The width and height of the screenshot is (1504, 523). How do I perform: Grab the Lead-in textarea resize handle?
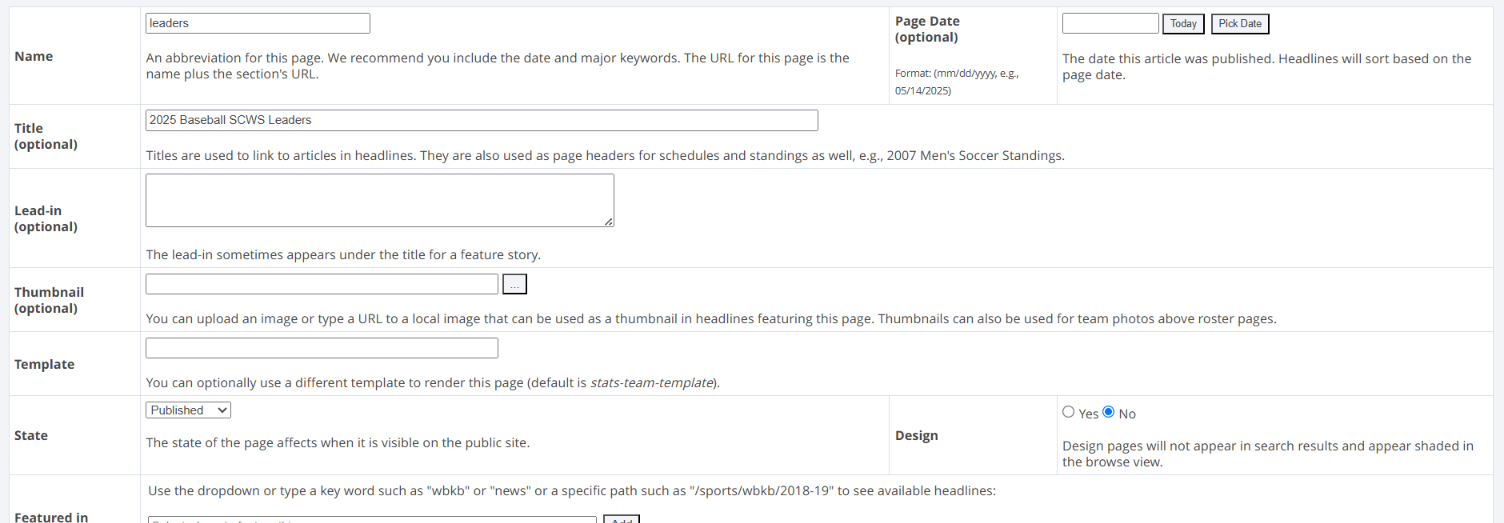point(608,221)
